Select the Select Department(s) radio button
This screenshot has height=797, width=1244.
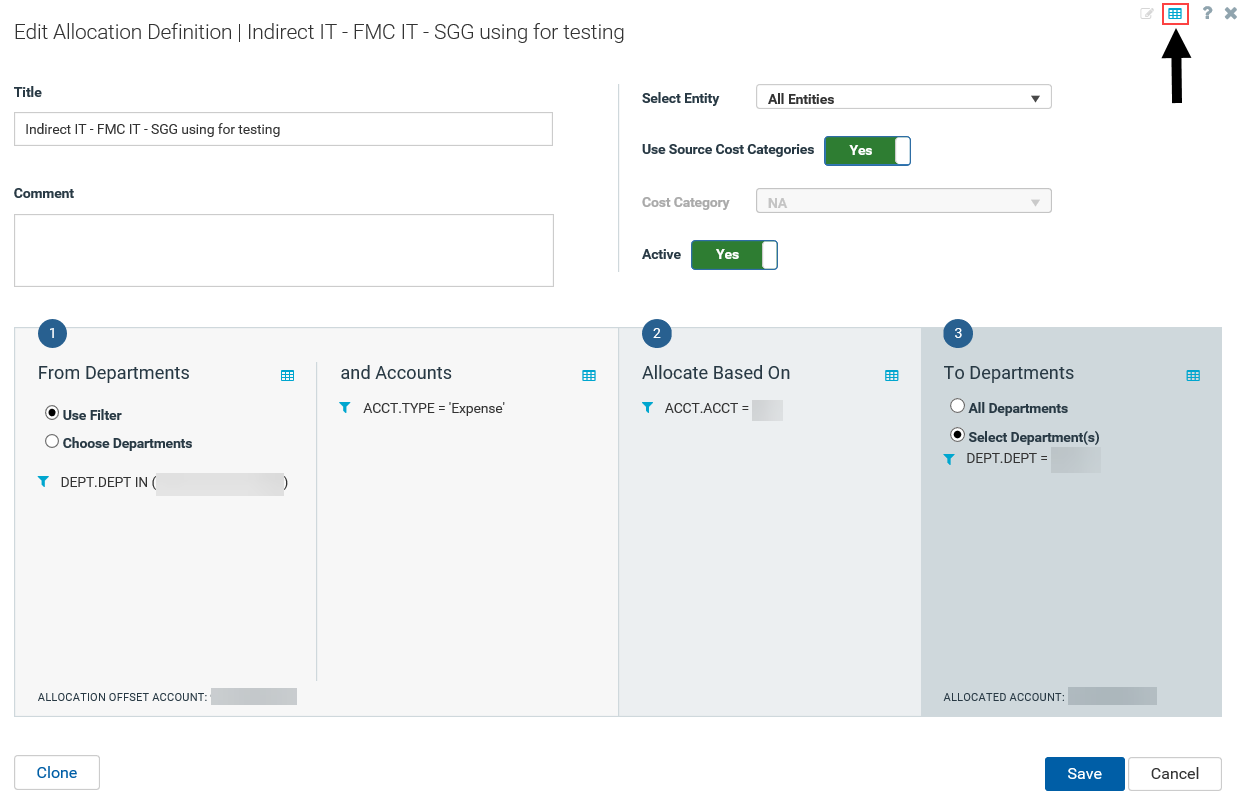(957, 435)
